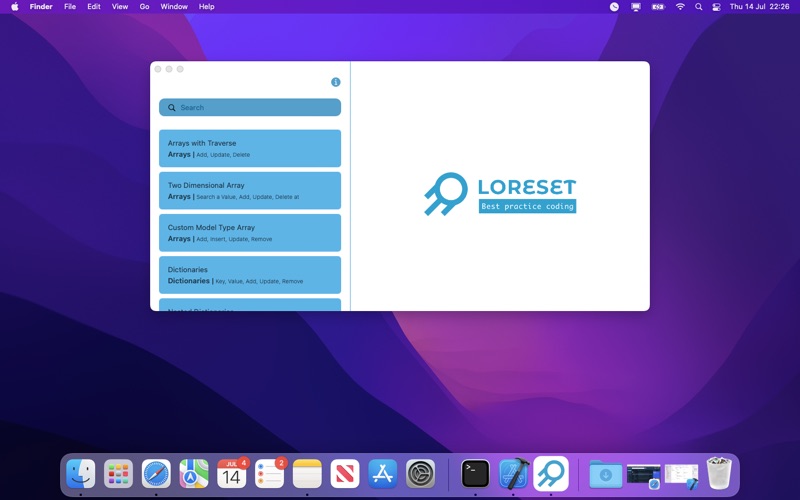This screenshot has height=500, width=800.
Task: Click the magnifier icon in search bar
Action: 172,108
